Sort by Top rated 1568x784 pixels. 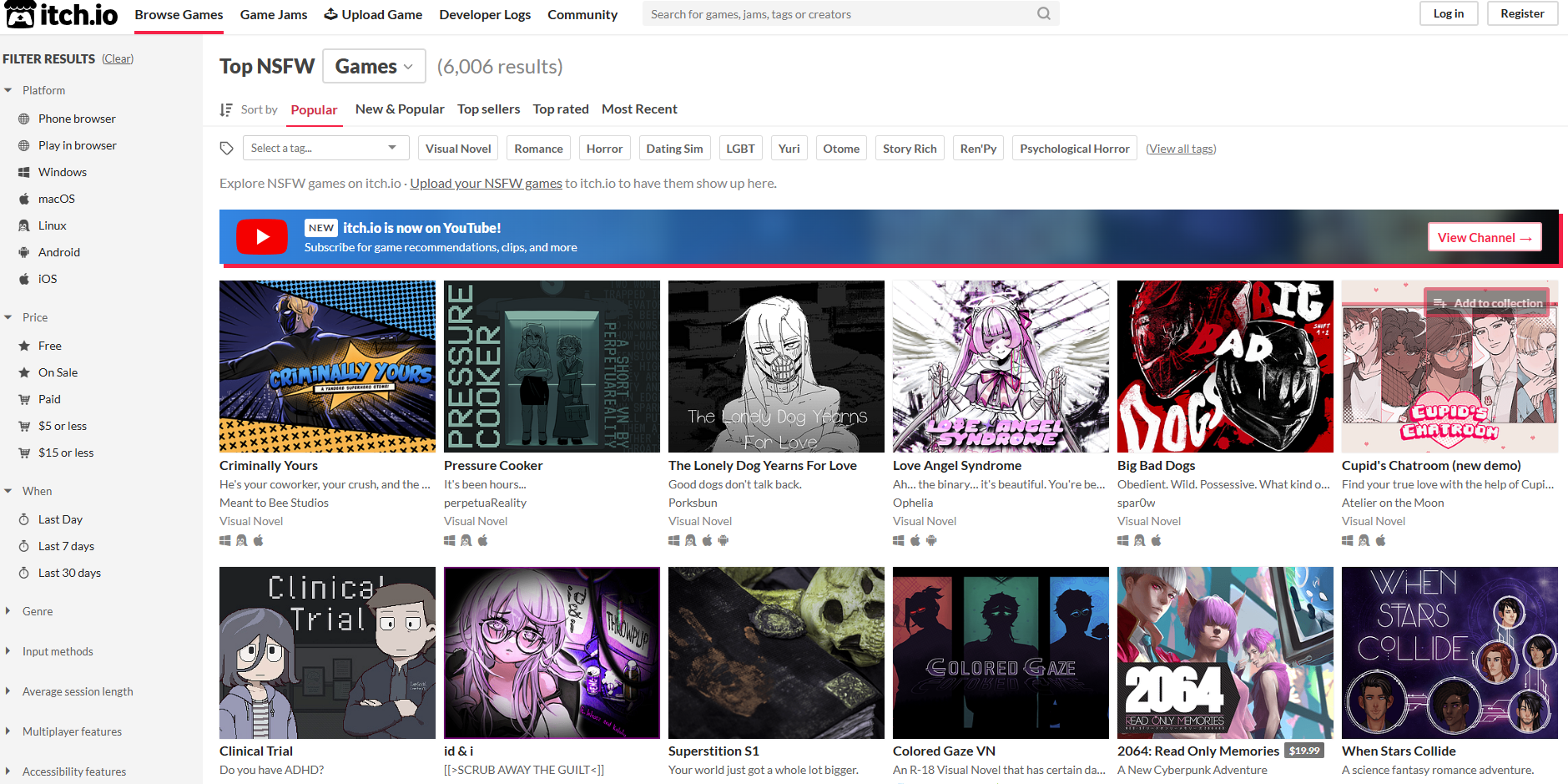[561, 109]
